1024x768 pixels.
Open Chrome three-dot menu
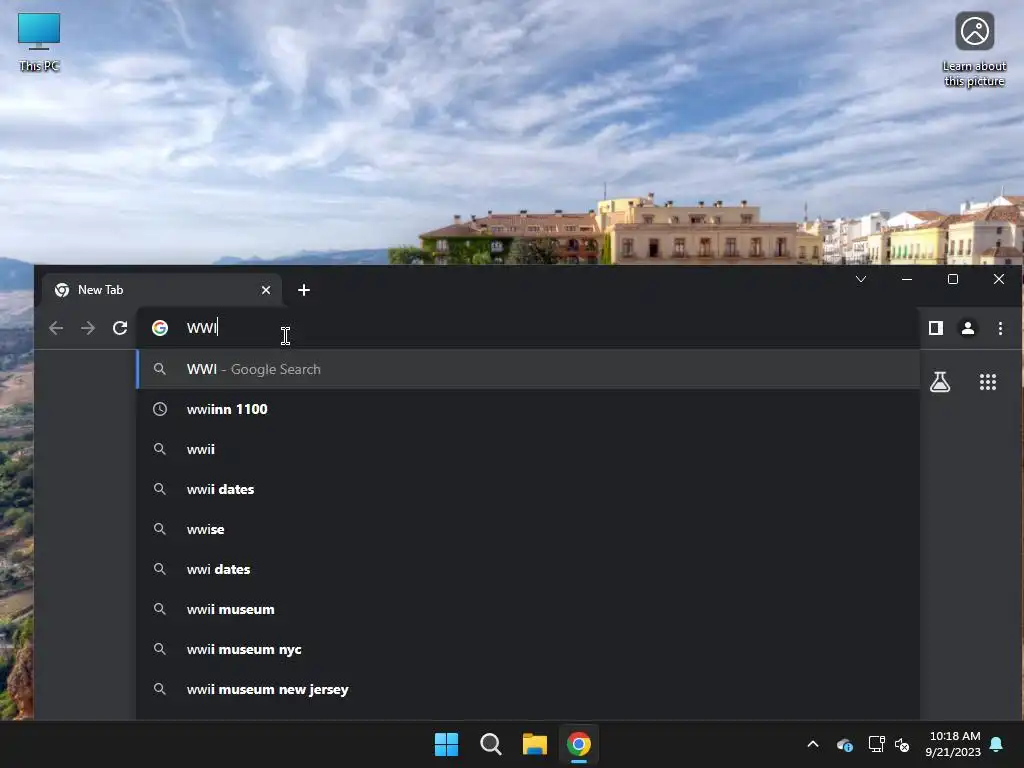tap(1000, 328)
